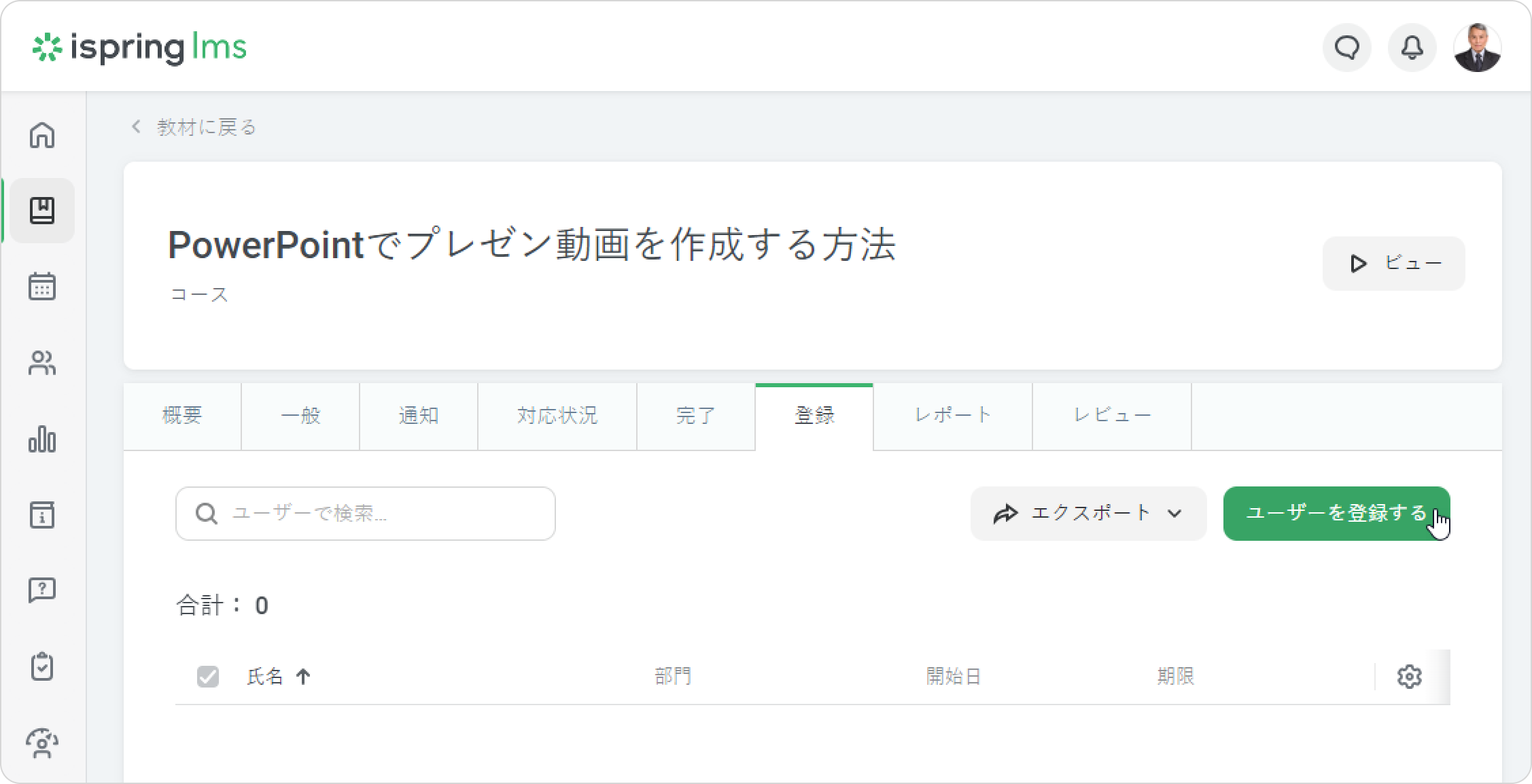This screenshot has height=784, width=1532.
Task: Open the clipboard tasks icon in sidebar
Action: click(42, 666)
